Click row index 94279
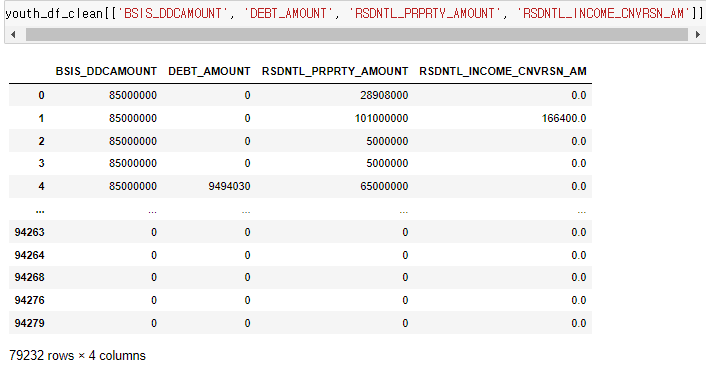 tap(29, 323)
